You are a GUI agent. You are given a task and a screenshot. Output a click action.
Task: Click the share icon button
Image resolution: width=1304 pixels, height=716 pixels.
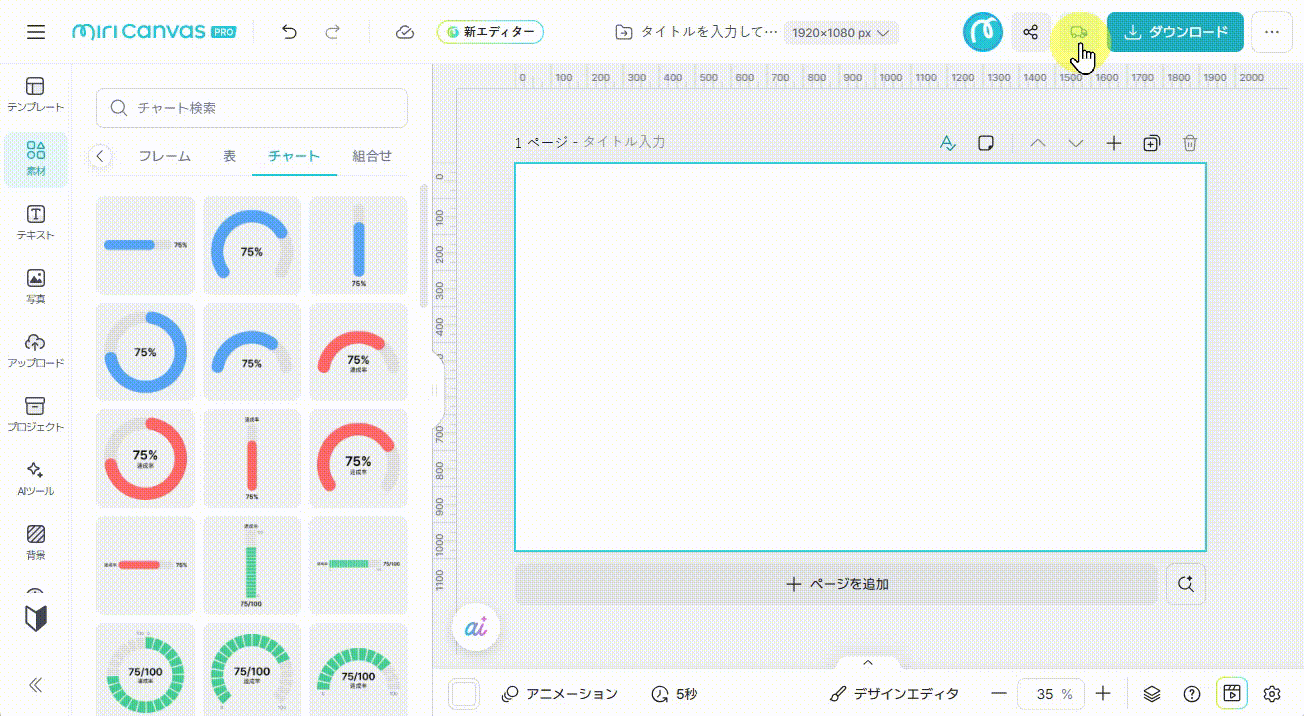(1030, 32)
